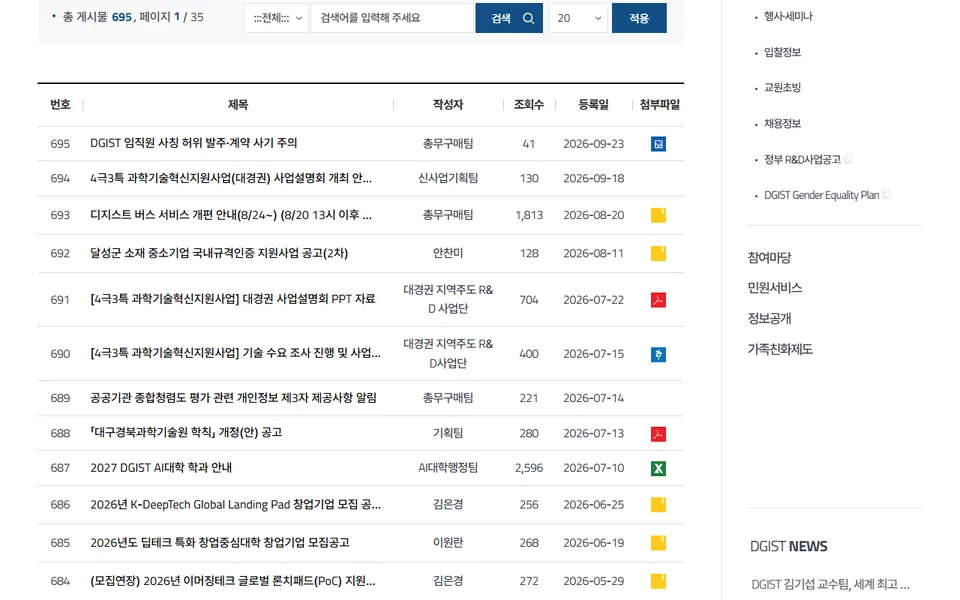
Task: Open DGIST NEWS heading
Action: 789,546
